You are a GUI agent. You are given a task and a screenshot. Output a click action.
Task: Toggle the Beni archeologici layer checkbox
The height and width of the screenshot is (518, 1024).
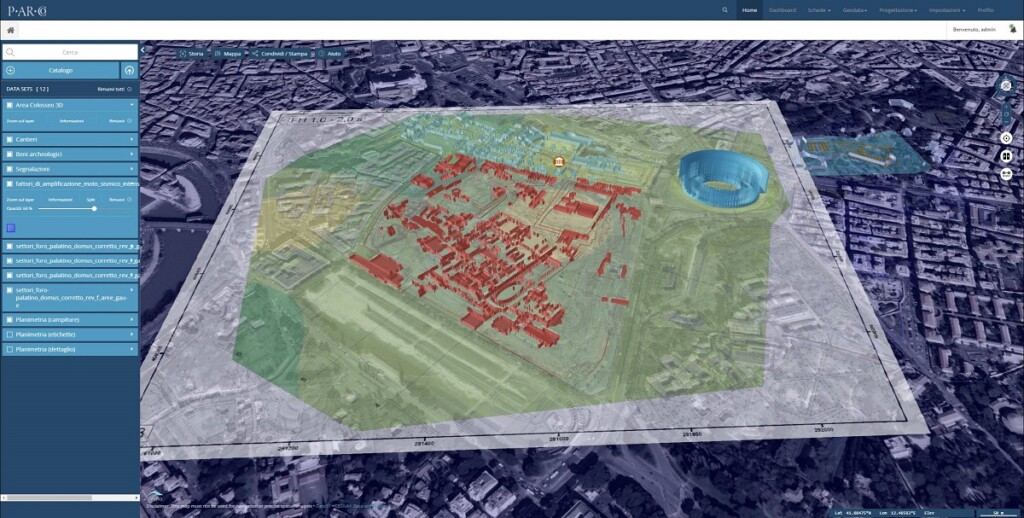[10, 155]
